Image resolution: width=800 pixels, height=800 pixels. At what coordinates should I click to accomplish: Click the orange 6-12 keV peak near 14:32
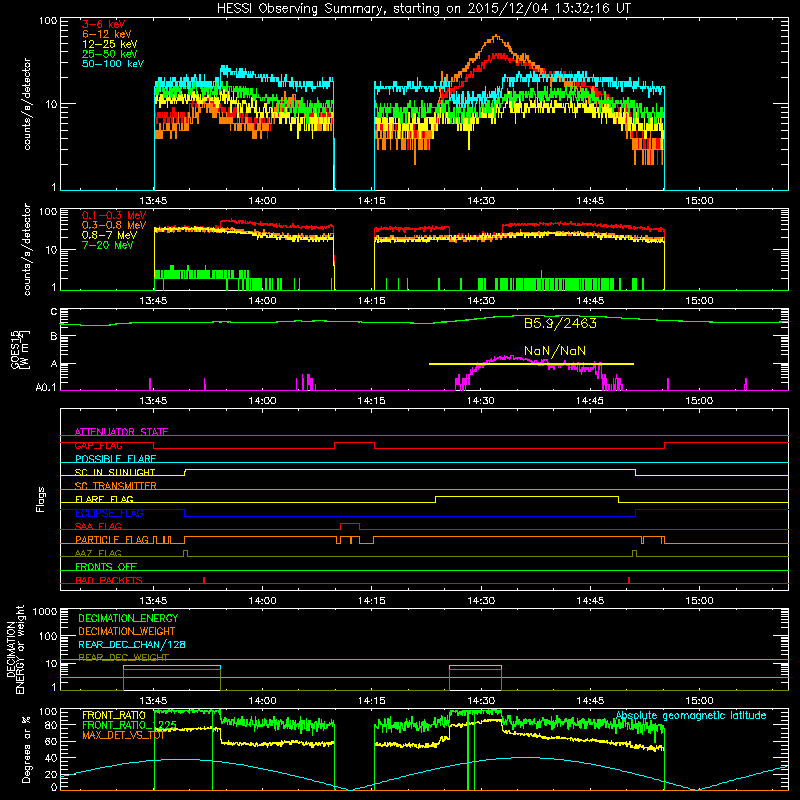(496, 37)
